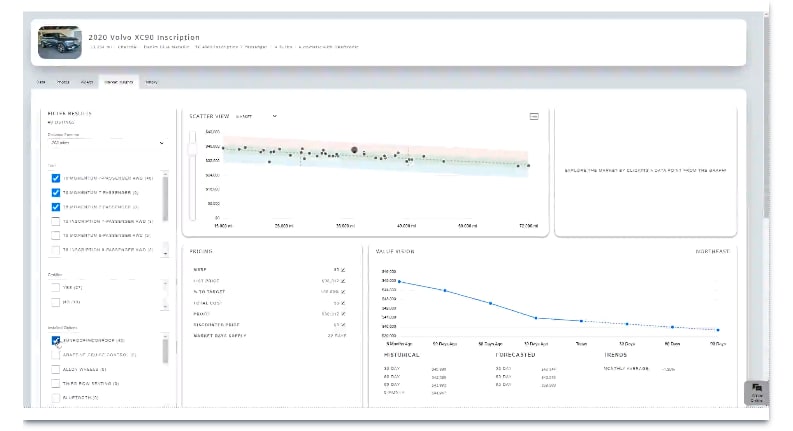Click the Today data point in Value Vision
Viewport: 793px width, 431px height.
(582, 321)
